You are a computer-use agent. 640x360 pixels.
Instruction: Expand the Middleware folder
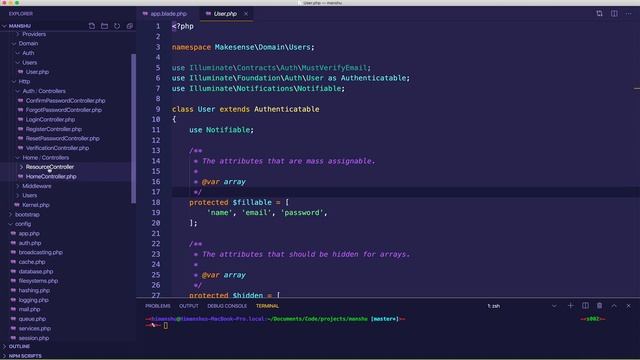[x=37, y=186]
